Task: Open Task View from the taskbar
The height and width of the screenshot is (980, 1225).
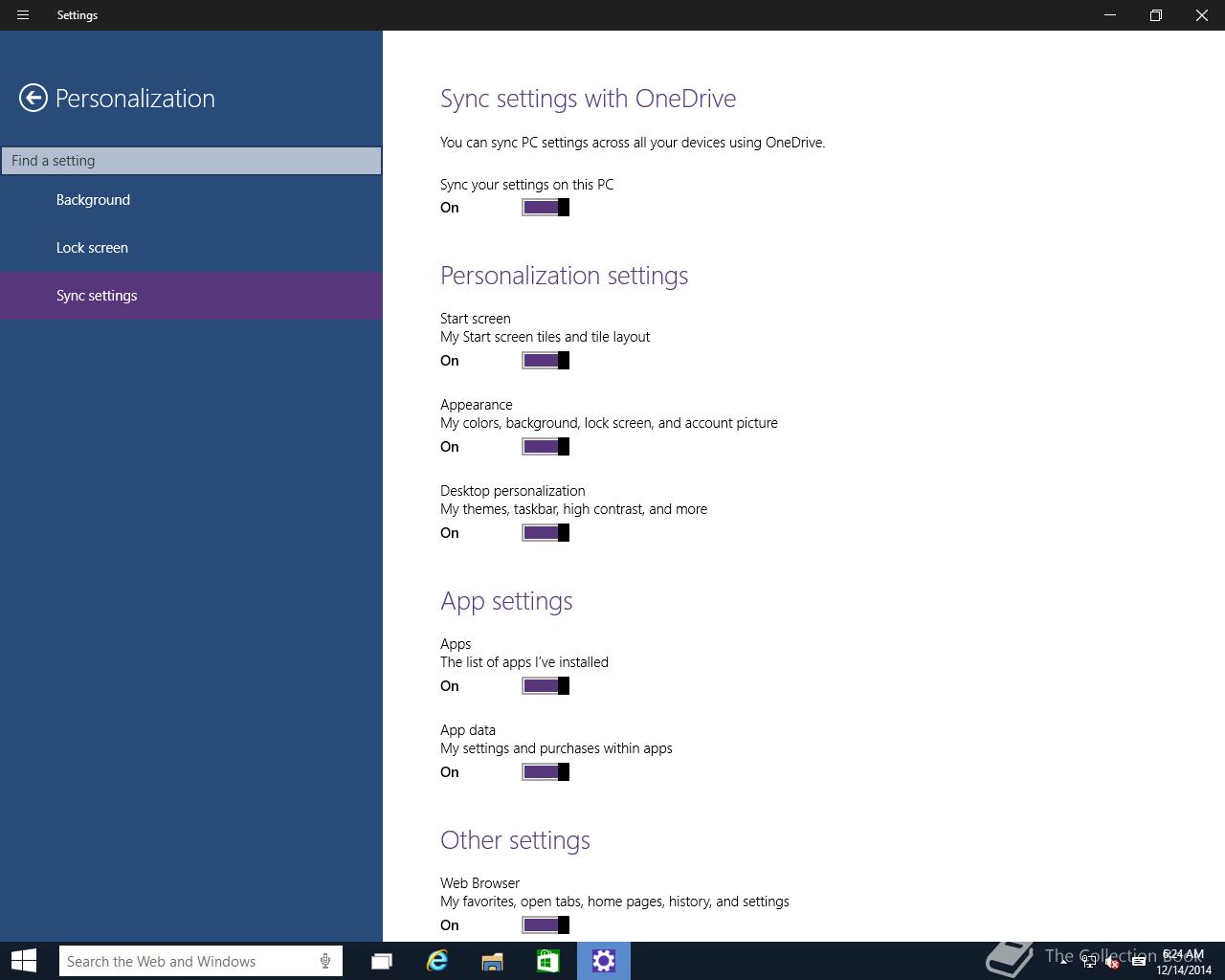Action: [382, 961]
